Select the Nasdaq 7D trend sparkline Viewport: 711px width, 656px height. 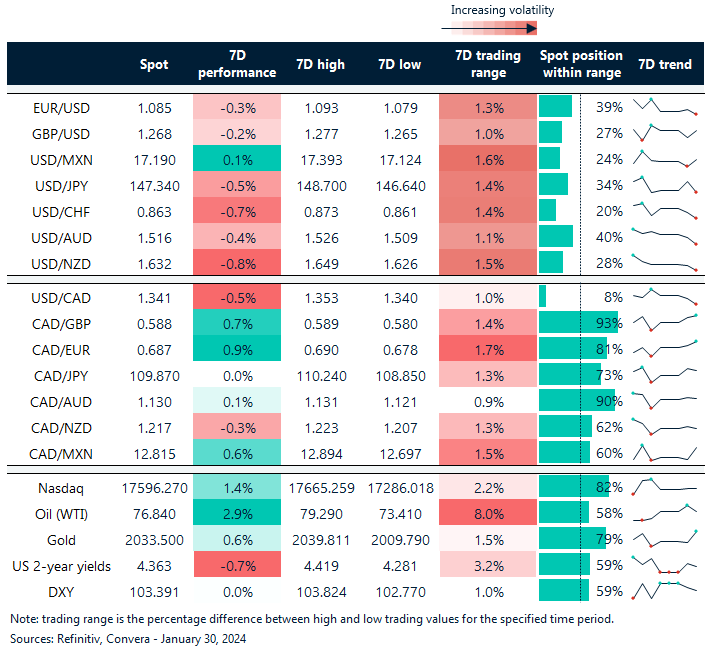point(665,487)
